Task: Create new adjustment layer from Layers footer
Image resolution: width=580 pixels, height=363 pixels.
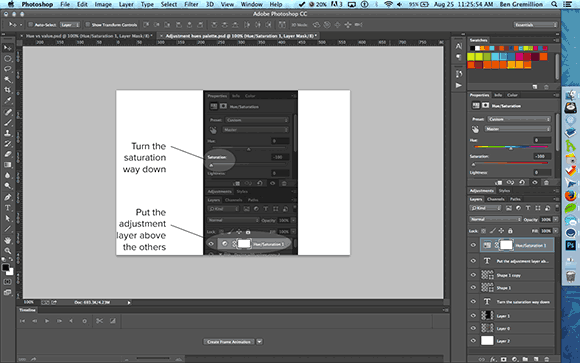Action: [514, 359]
